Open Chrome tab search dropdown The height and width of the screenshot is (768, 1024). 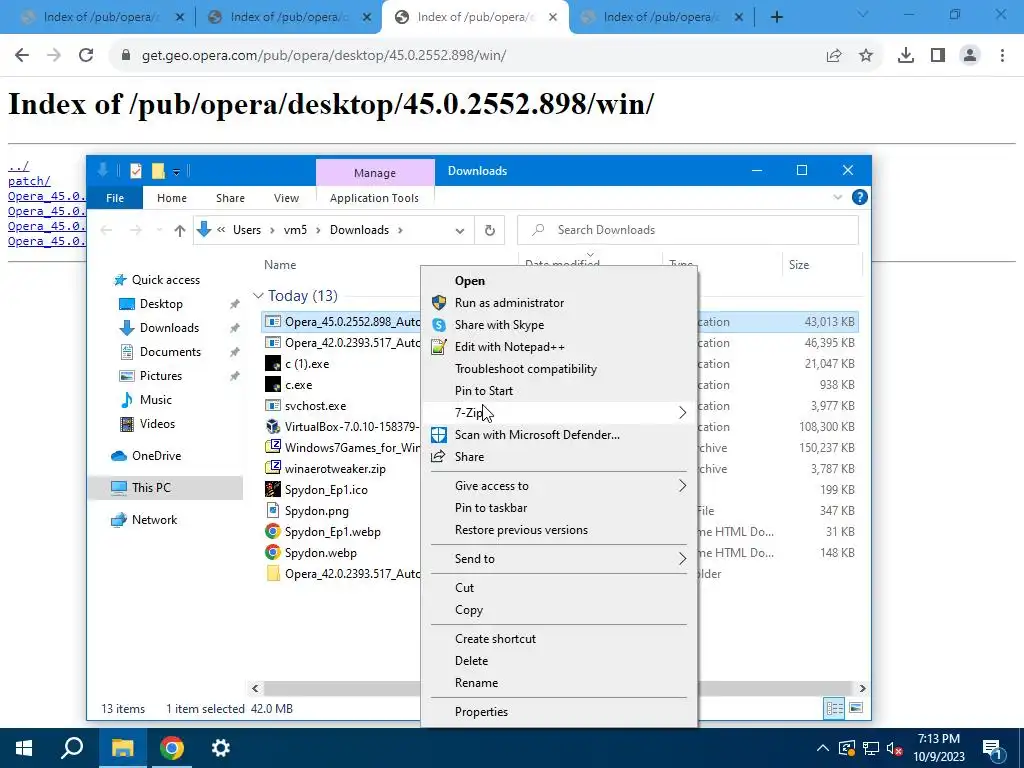point(862,14)
